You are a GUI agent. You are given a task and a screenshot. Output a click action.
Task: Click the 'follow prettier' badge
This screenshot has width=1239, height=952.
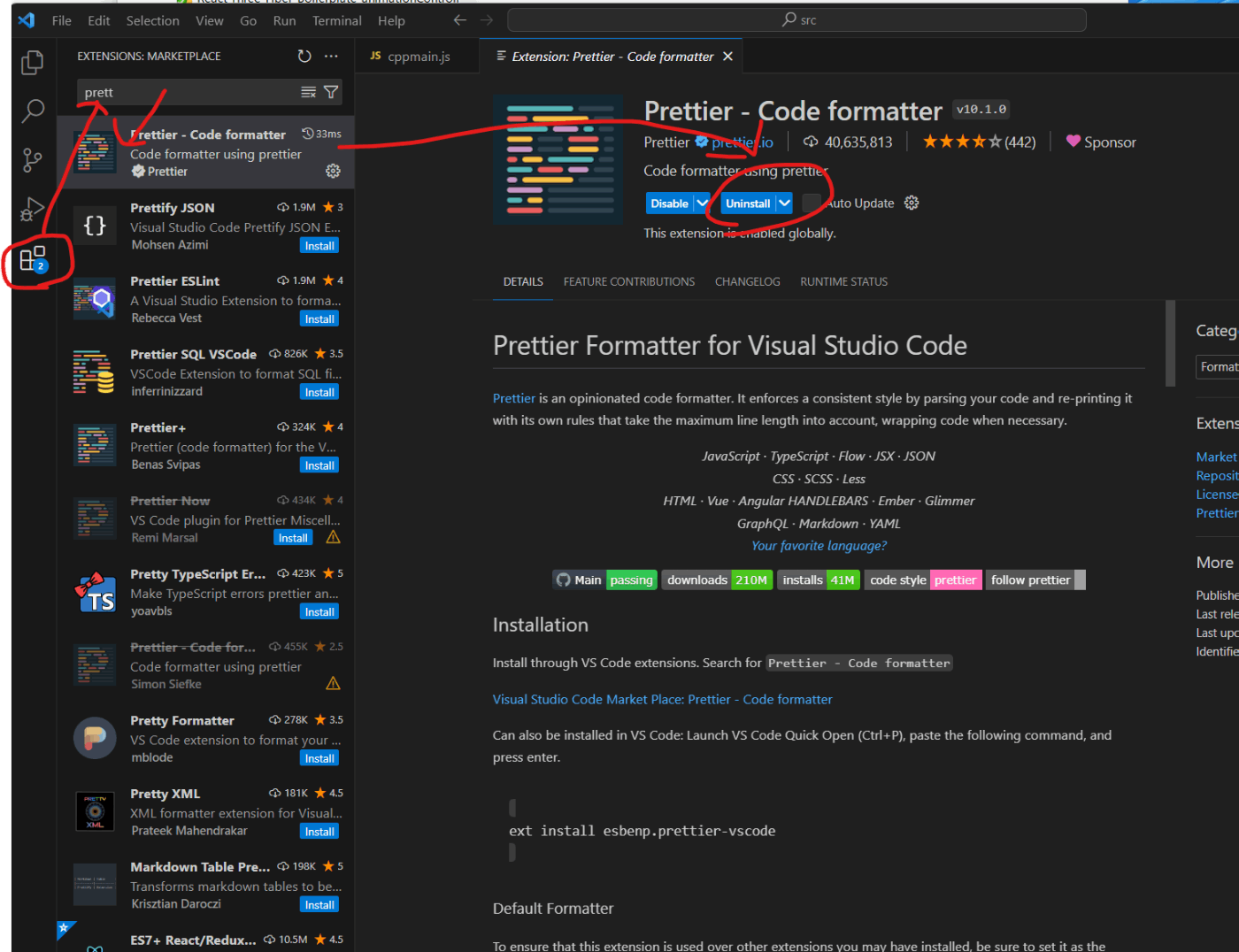tap(1035, 580)
